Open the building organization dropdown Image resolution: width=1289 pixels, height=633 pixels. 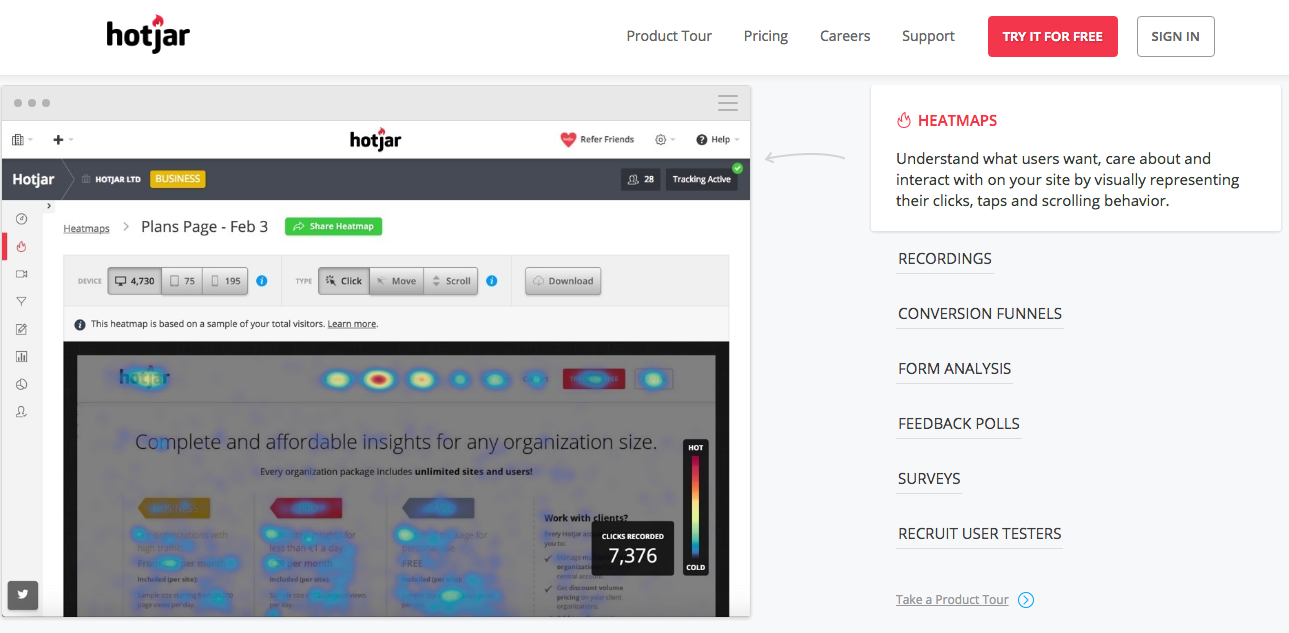(22, 140)
